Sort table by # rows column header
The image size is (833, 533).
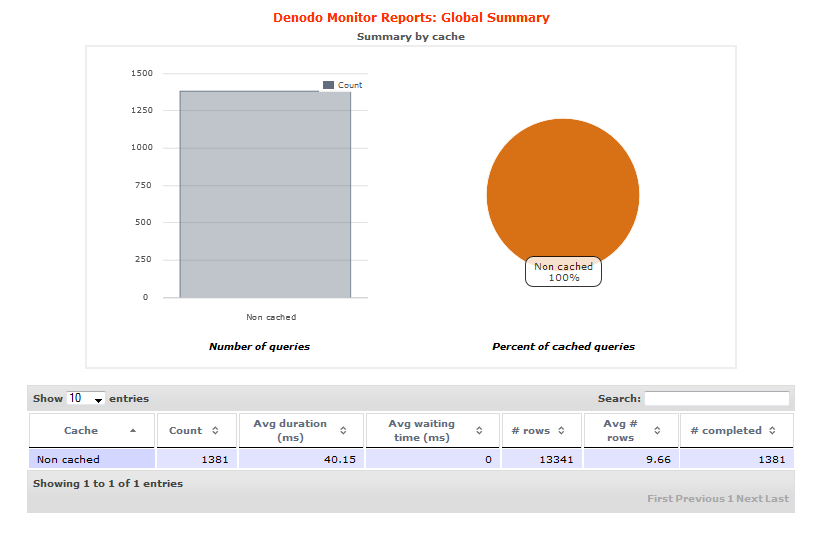542,430
